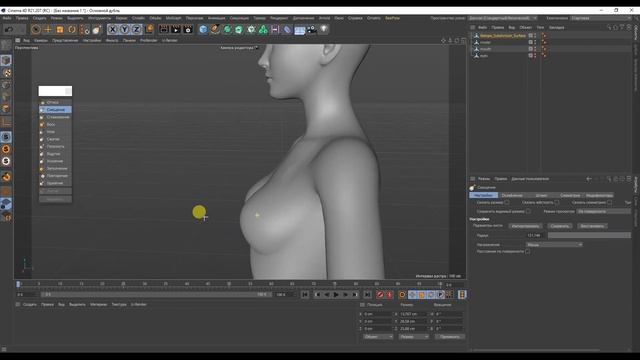Click the Make Editable icon in left palette
This screenshot has width=640, height=360.
[x=6, y=44]
